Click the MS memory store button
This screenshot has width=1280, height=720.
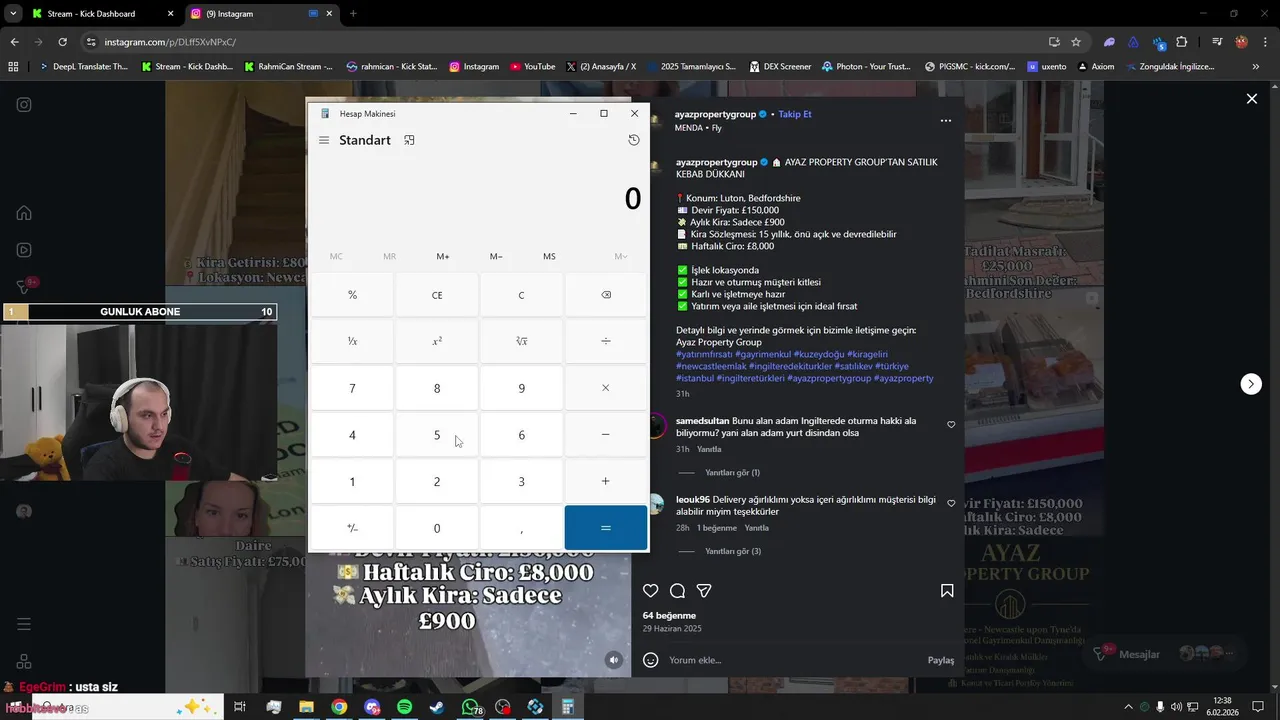[549, 257]
